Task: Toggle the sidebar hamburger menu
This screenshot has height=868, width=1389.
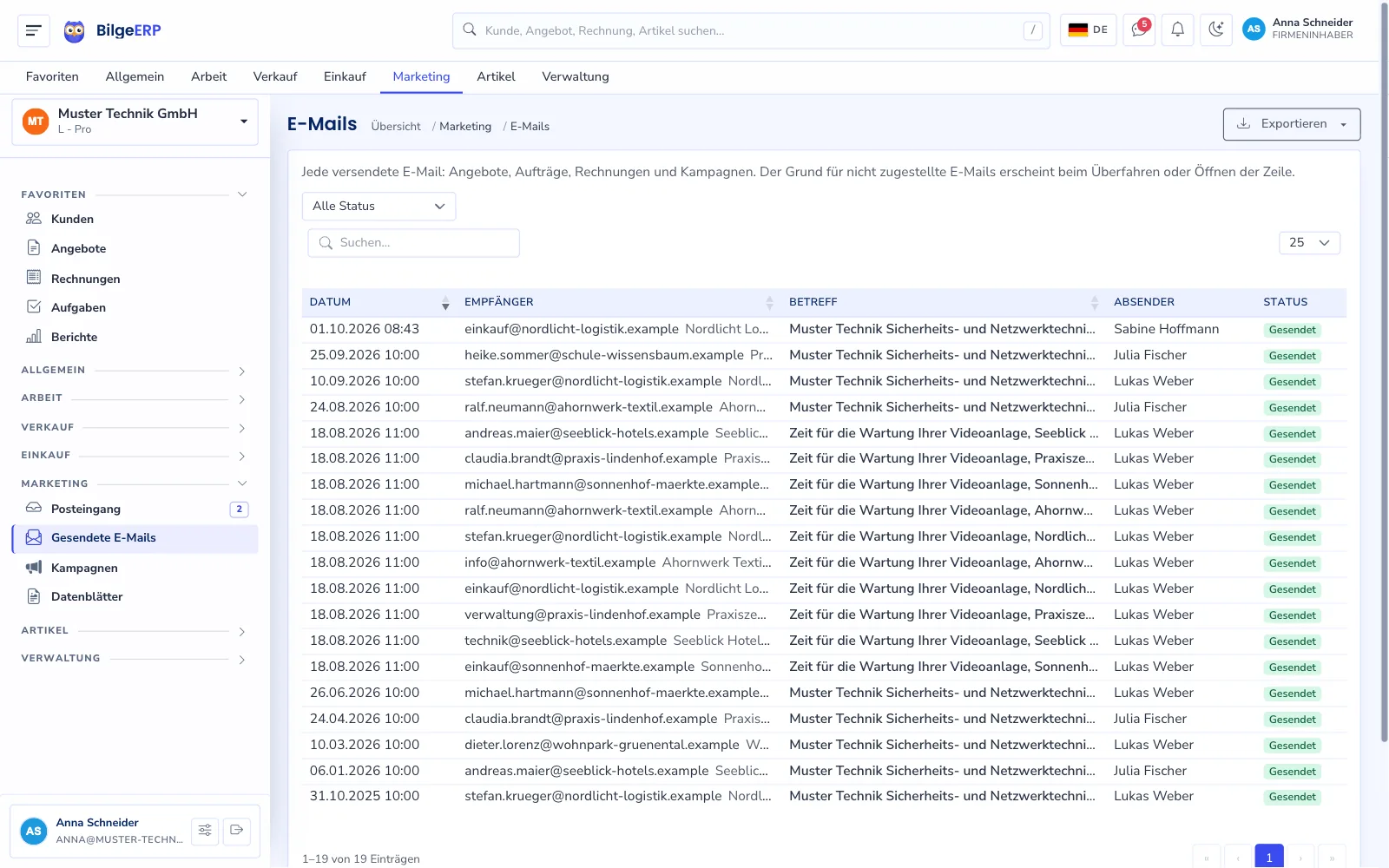Action: pyautogui.click(x=34, y=30)
